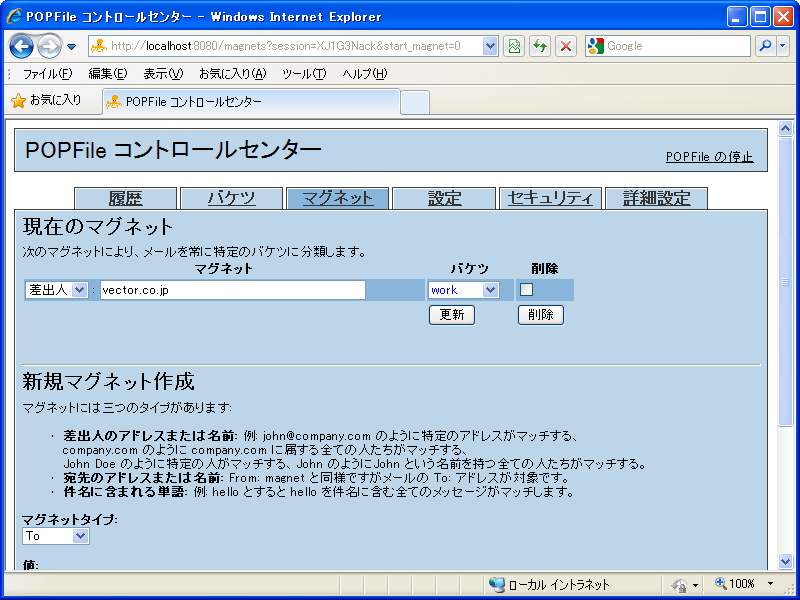The height and width of the screenshot is (600, 800).
Task: Open the 100% zoom level control
Action: coord(735,584)
